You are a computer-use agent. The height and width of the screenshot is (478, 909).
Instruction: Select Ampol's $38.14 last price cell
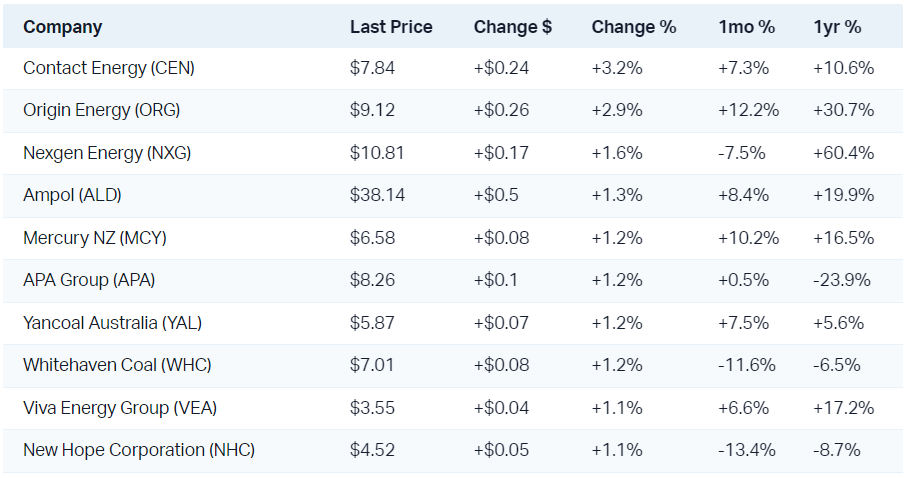click(x=377, y=195)
